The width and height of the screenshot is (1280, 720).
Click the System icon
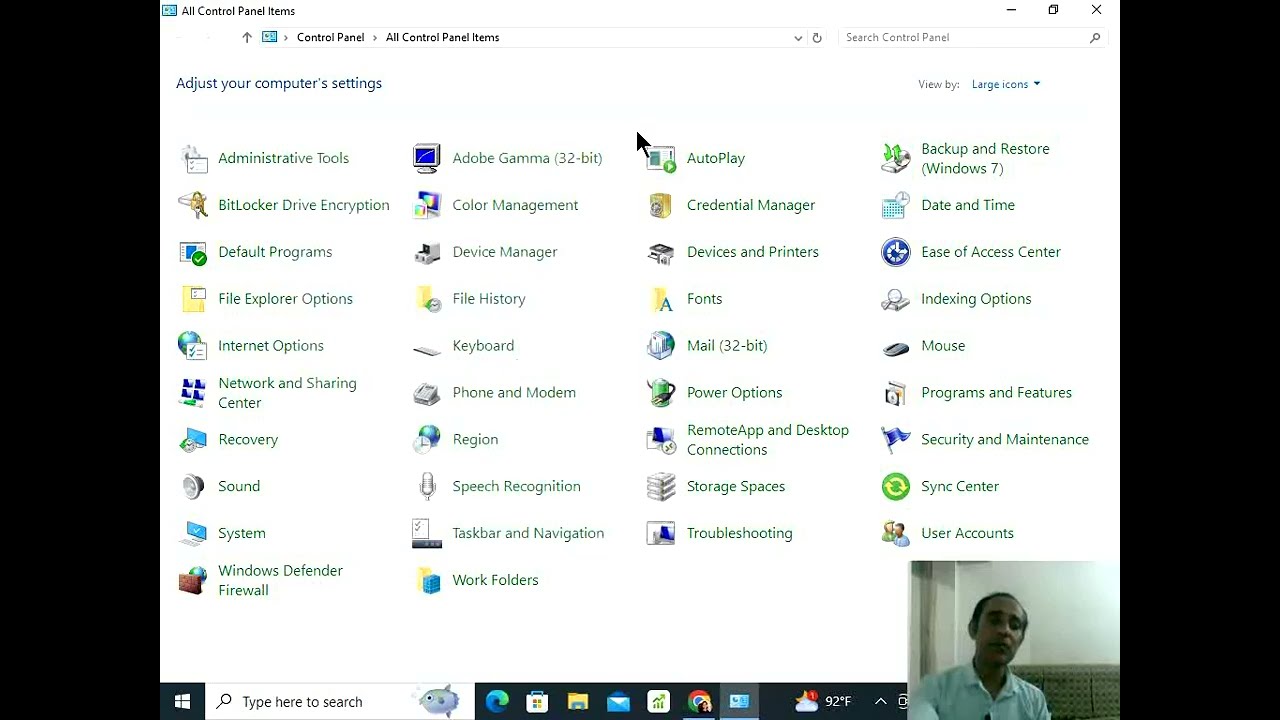click(x=193, y=534)
